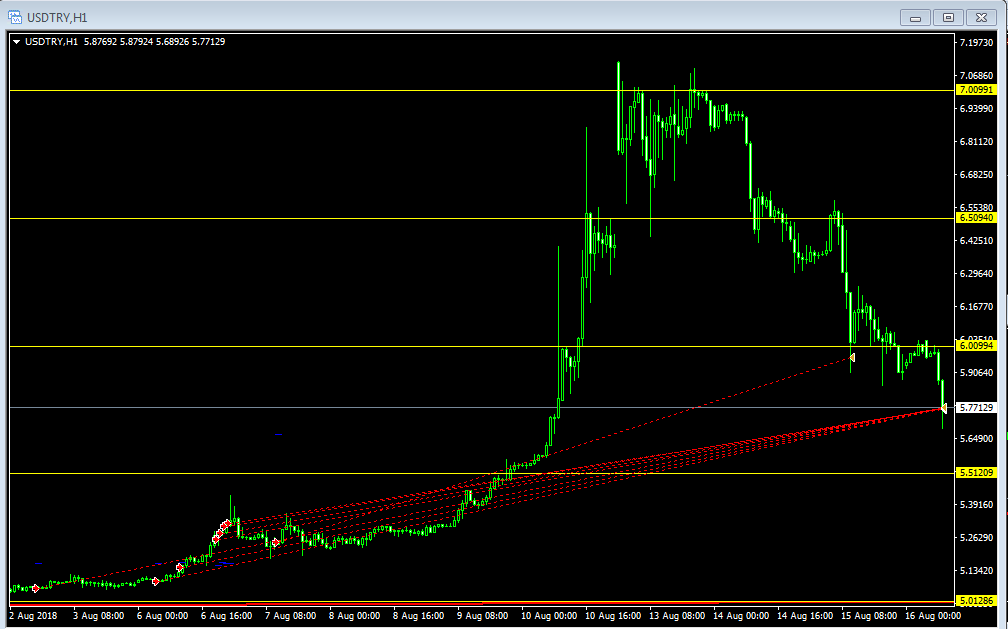The image size is (1008, 629).
Task: Click the 5.39160 price scale value
Action: point(976,504)
